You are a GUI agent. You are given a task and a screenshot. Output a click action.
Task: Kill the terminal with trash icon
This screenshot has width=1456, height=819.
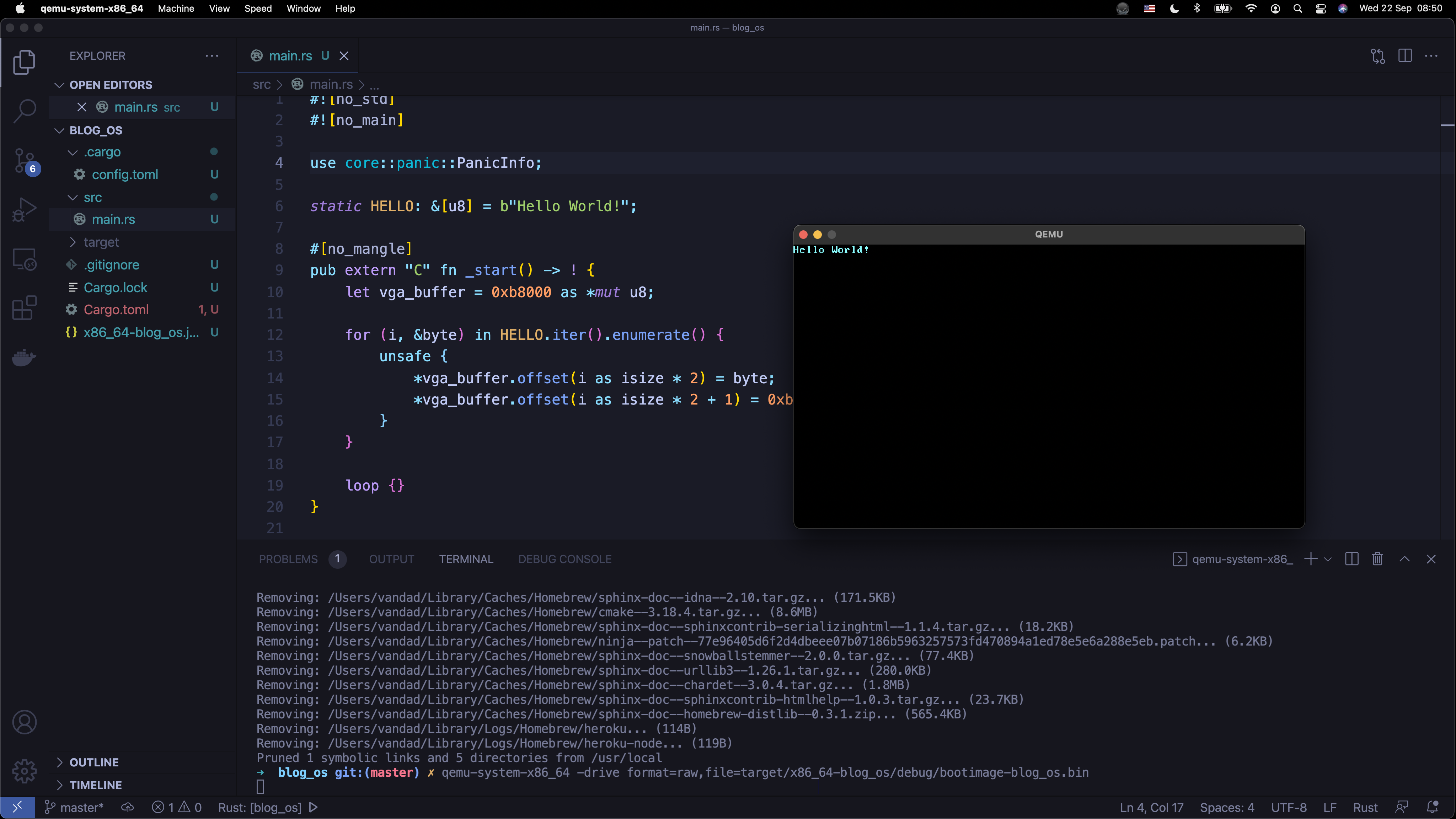point(1377,559)
